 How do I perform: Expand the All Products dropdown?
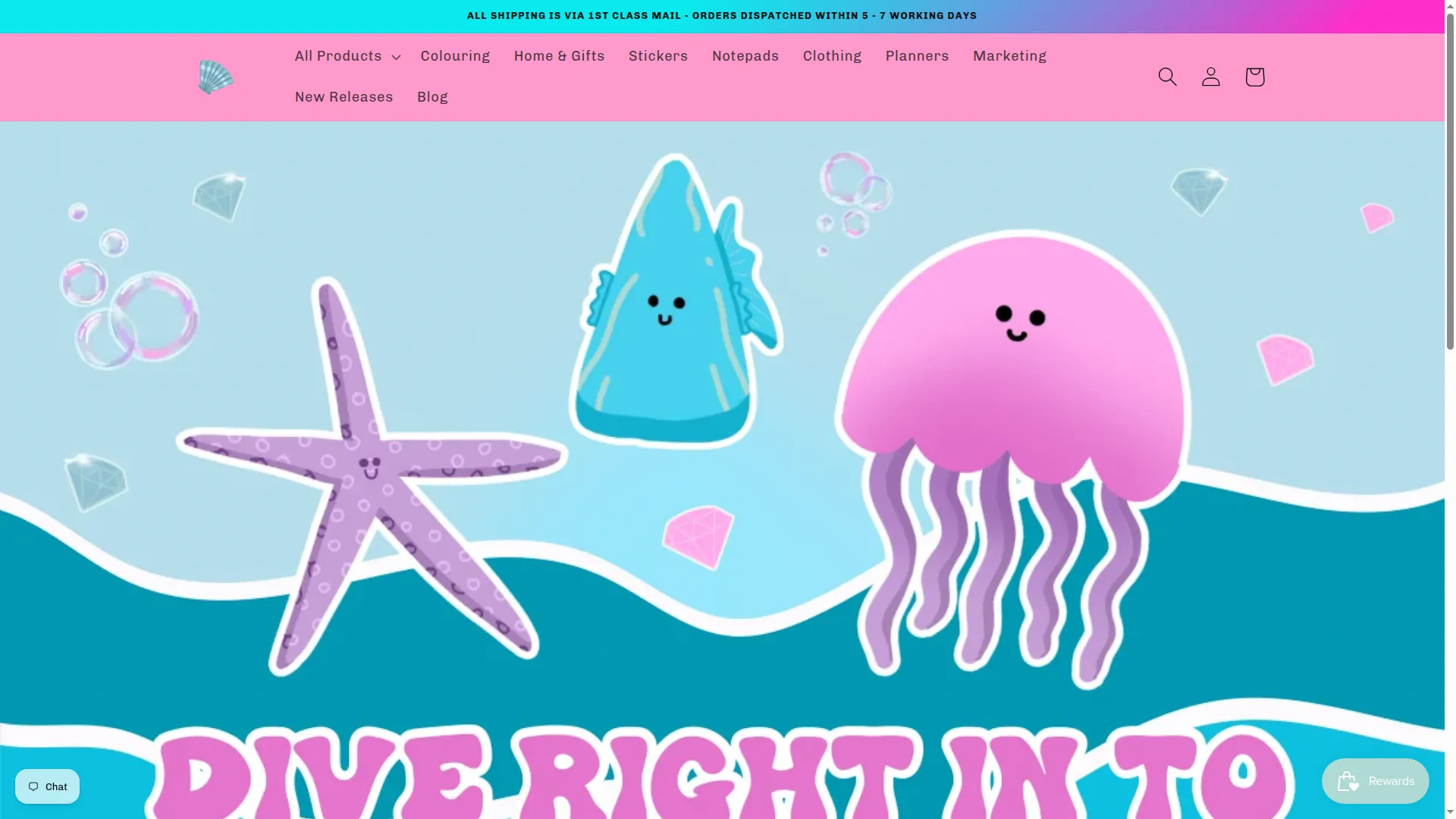coord(347,56)
